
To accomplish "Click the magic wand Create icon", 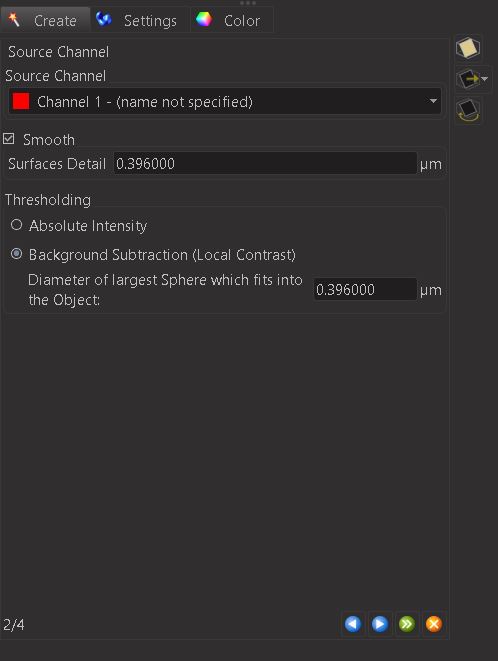I will click(14, 20).
